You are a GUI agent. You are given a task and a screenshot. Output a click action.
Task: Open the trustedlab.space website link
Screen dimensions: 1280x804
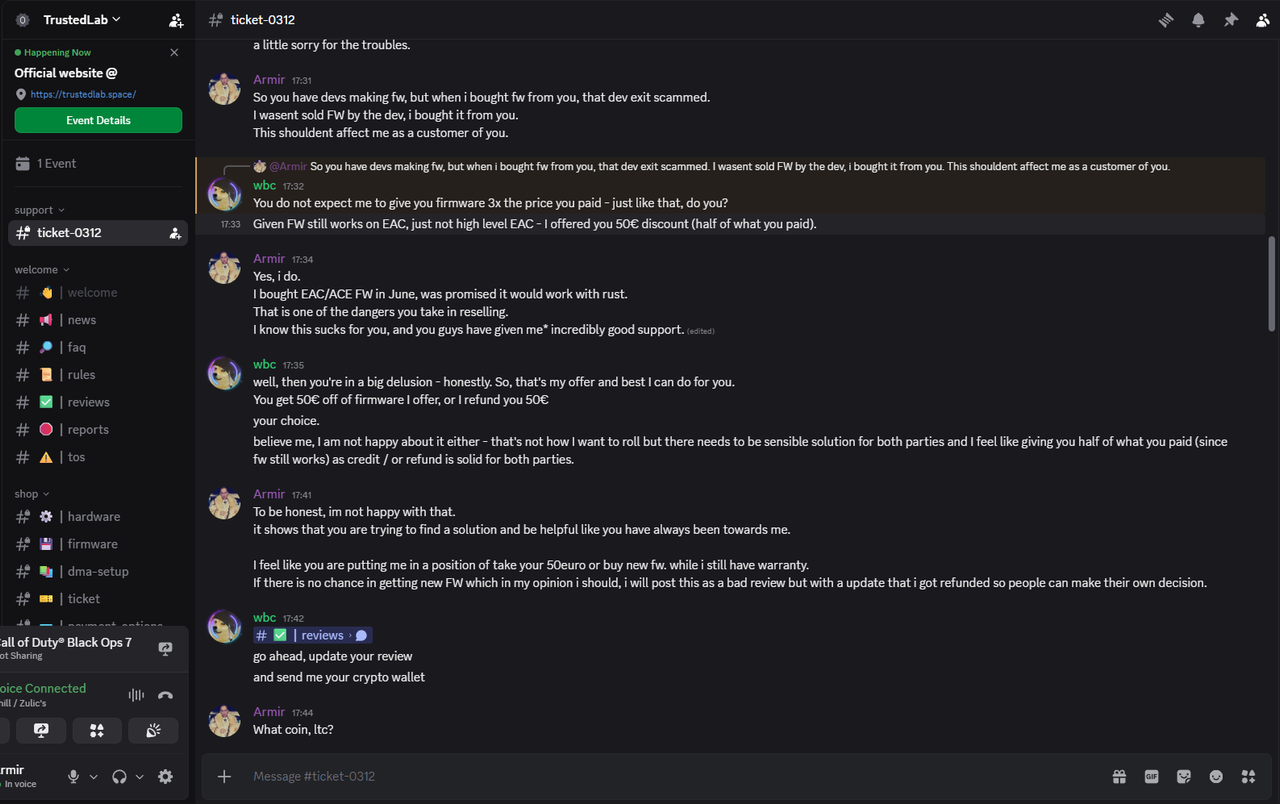(x=83, y=94)
